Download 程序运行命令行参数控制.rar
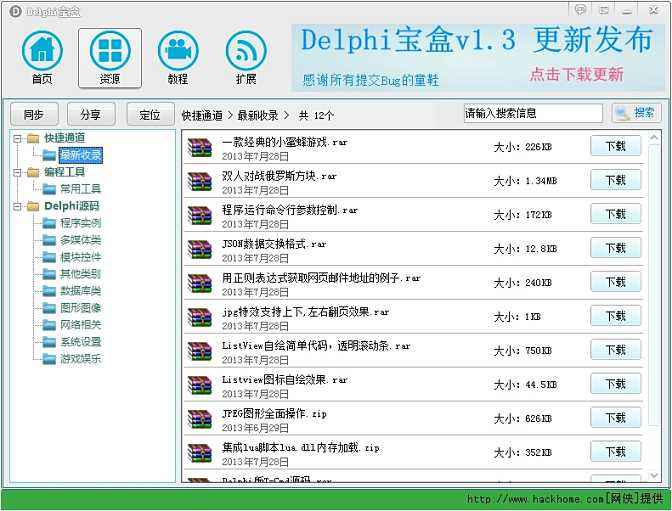 [616, 214]
